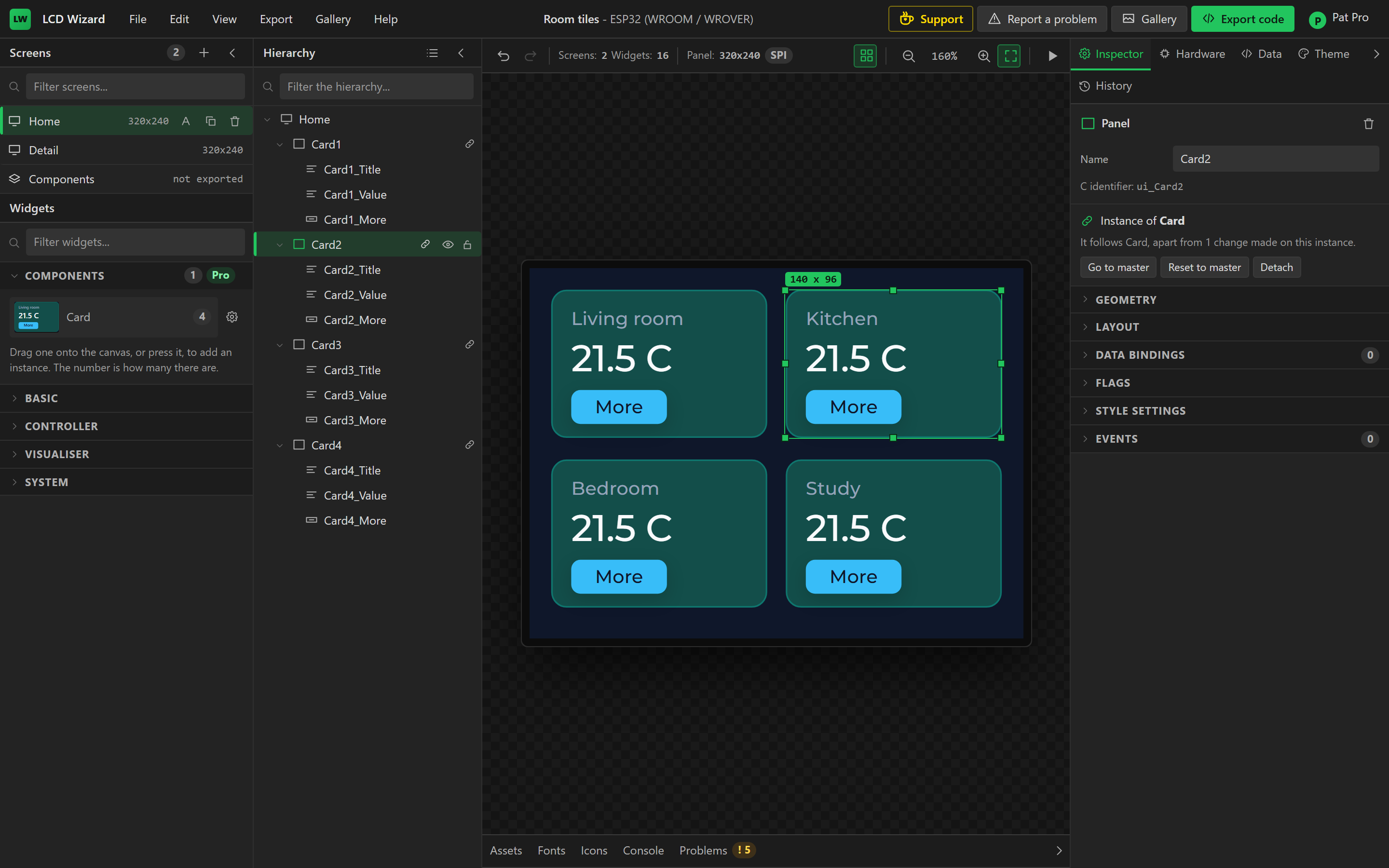
Task: Expand the bottom panel chevron
Action: 1059,850
